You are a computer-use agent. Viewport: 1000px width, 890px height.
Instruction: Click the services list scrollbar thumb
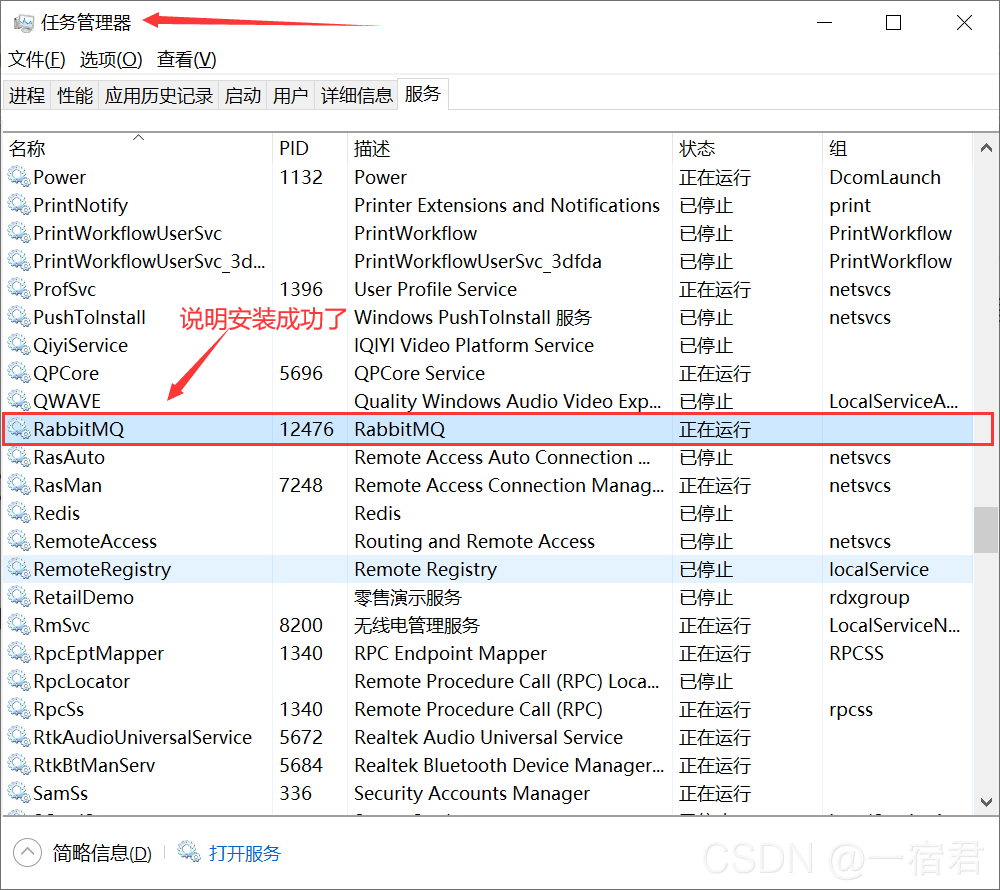click(x=986, y=530)
